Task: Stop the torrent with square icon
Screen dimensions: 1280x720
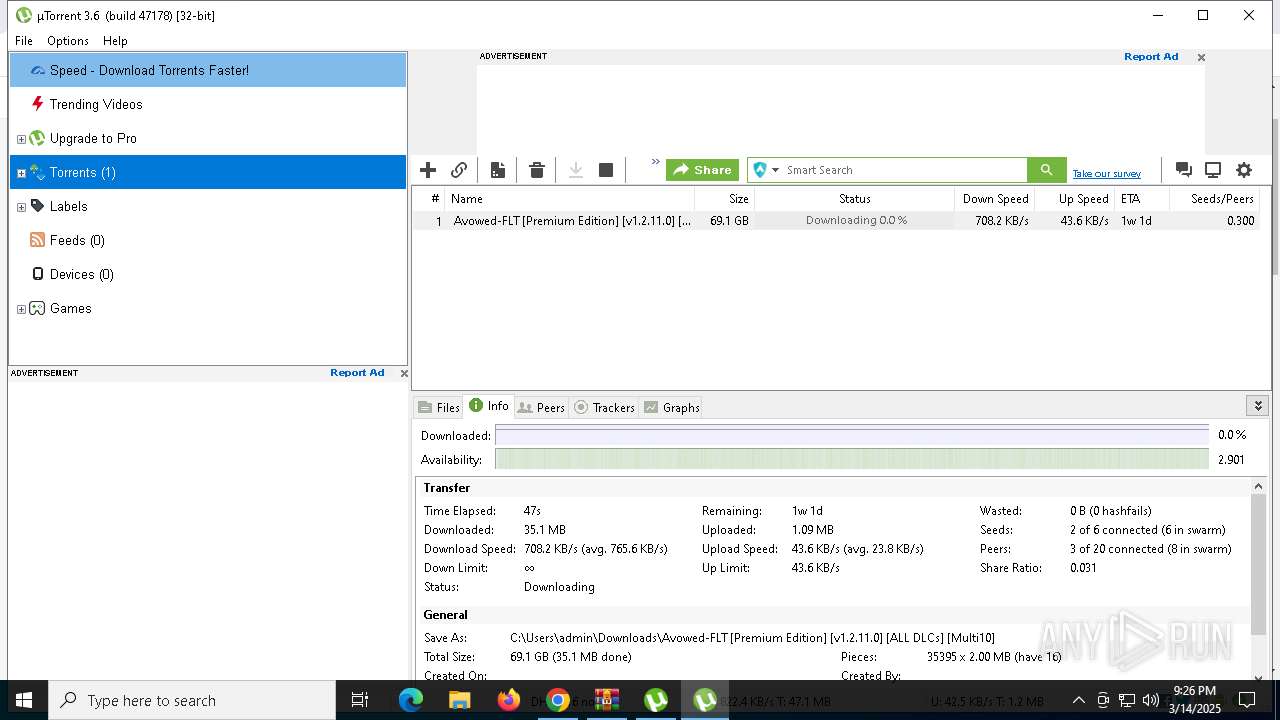Action: tap(606, 170)
